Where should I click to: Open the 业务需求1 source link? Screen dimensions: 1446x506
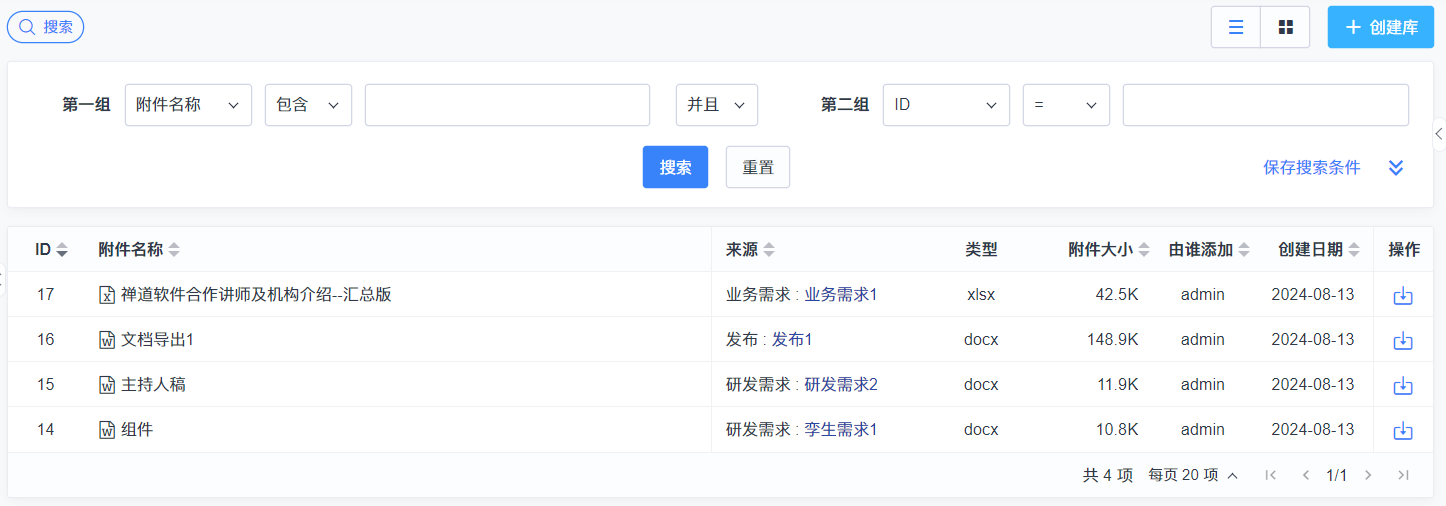click(x=840, y=295)
